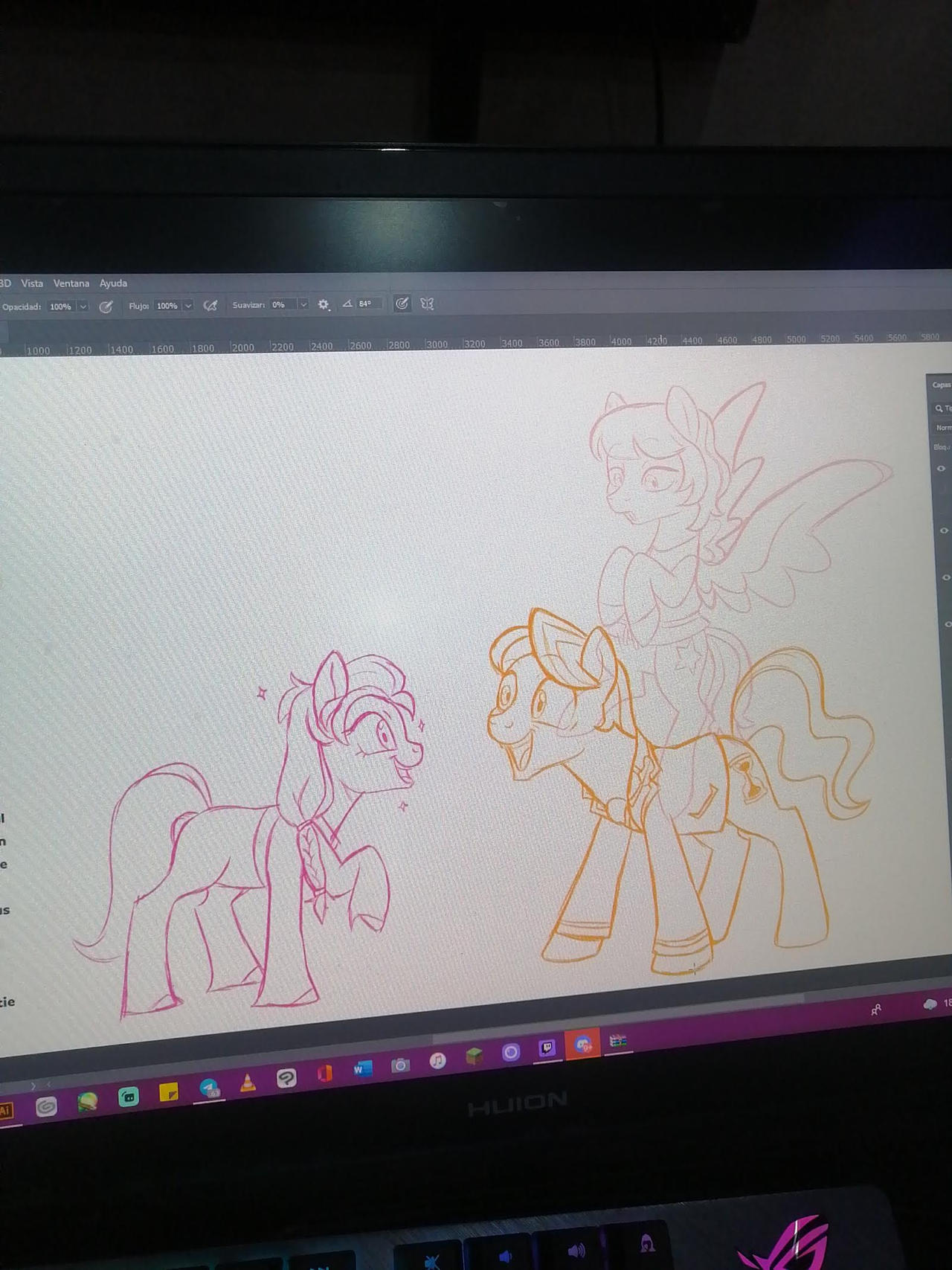Open iTunes music app from taskbar
Image resolution: width=952 pixels, height=1270 pixels.
tap(437, 1060)
